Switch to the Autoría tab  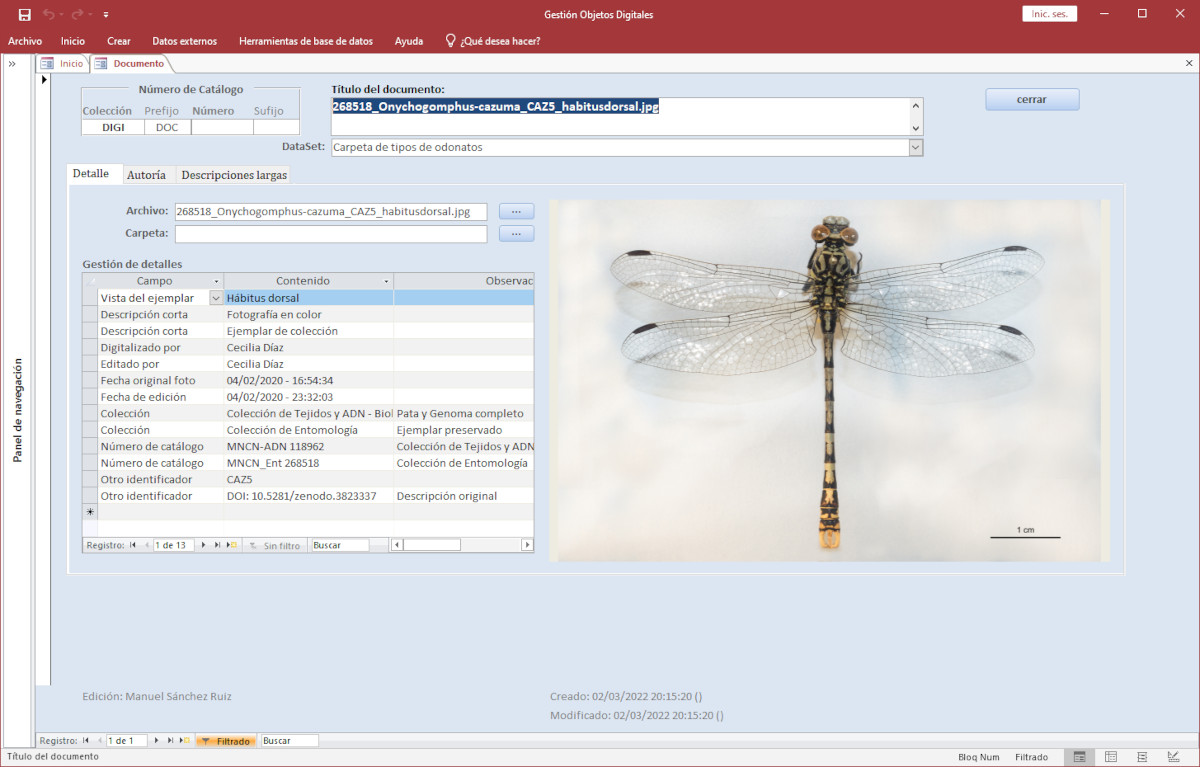(146, 175)
